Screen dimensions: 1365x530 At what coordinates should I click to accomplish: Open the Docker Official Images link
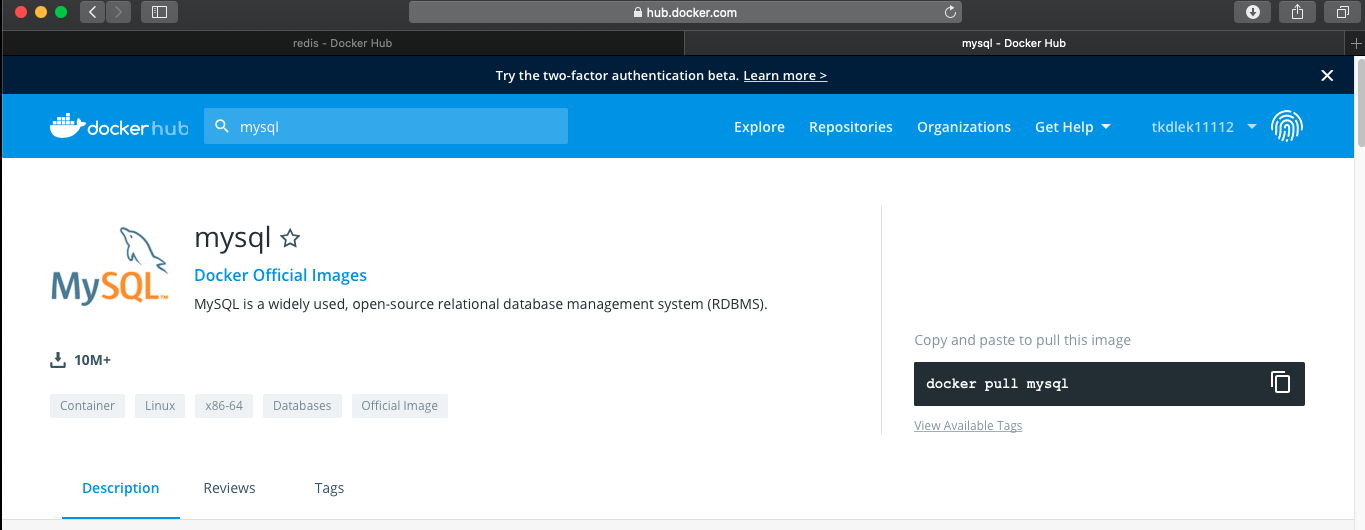point(280,275)
